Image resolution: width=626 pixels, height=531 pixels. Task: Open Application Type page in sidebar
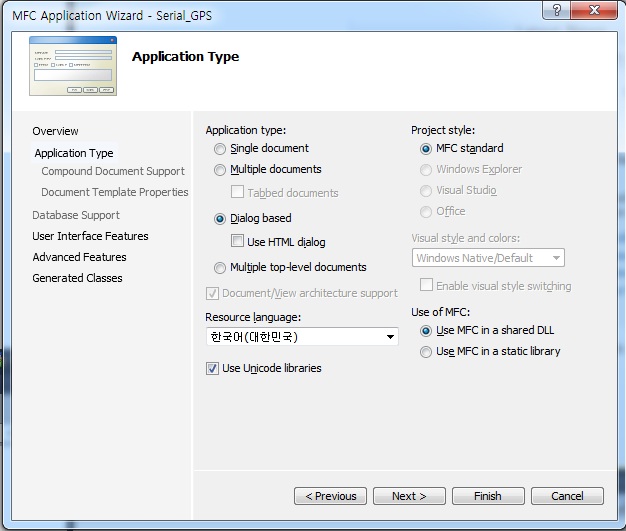coord(74,153)
